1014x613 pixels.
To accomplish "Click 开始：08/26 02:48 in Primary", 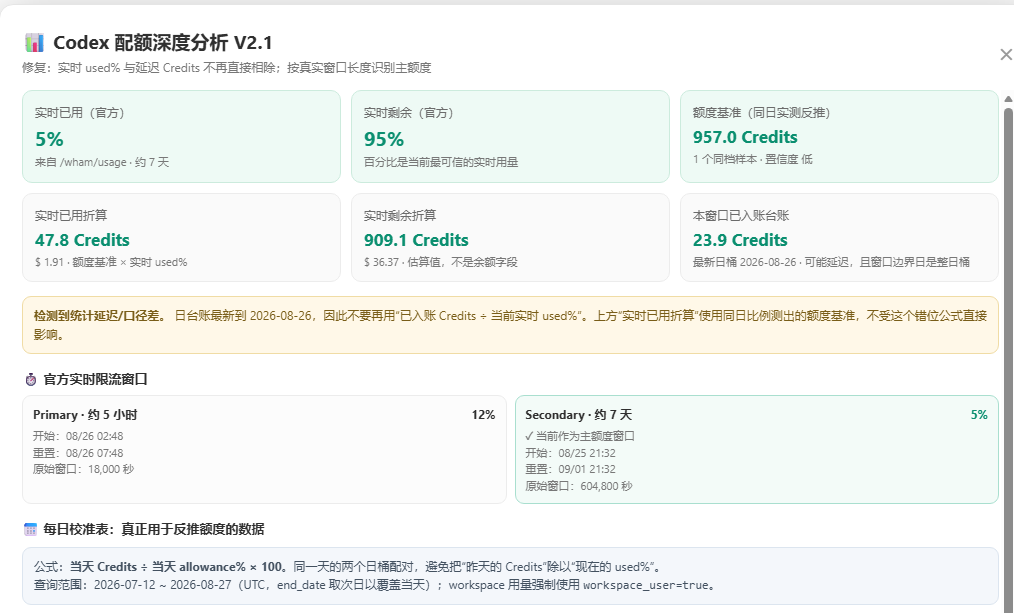I will (78, 436).
